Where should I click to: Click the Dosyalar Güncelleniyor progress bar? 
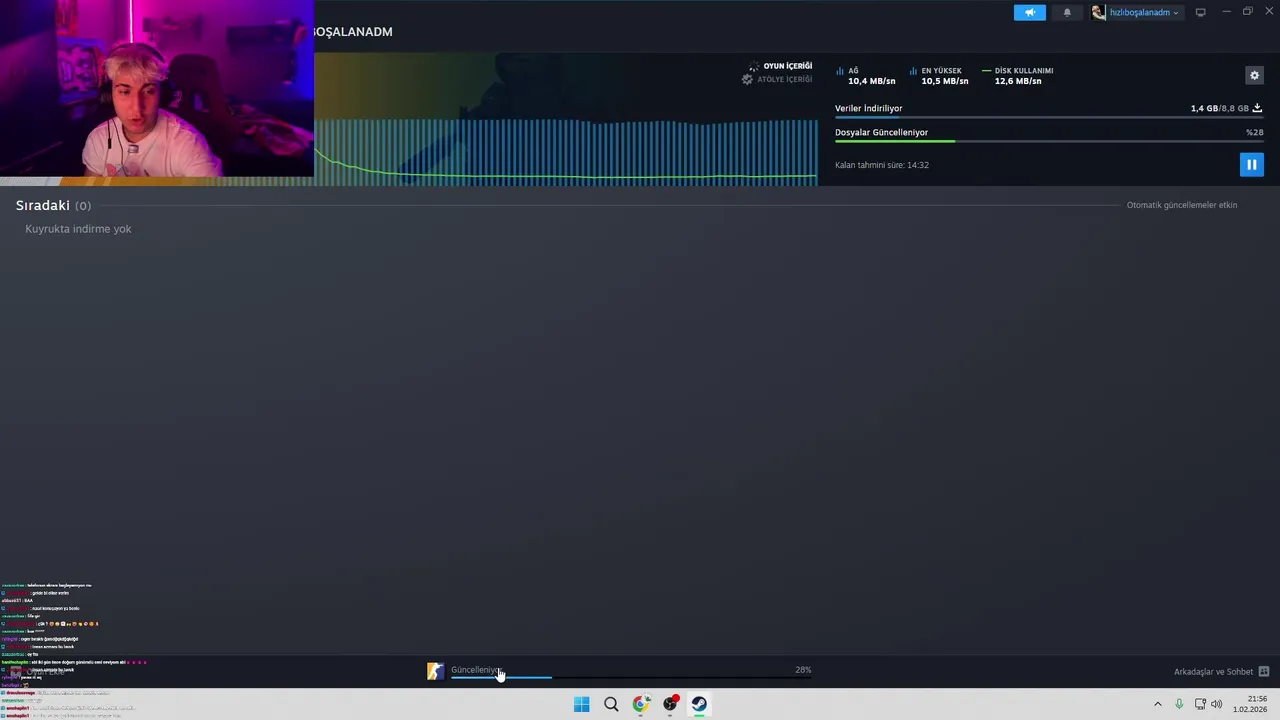1048,141
